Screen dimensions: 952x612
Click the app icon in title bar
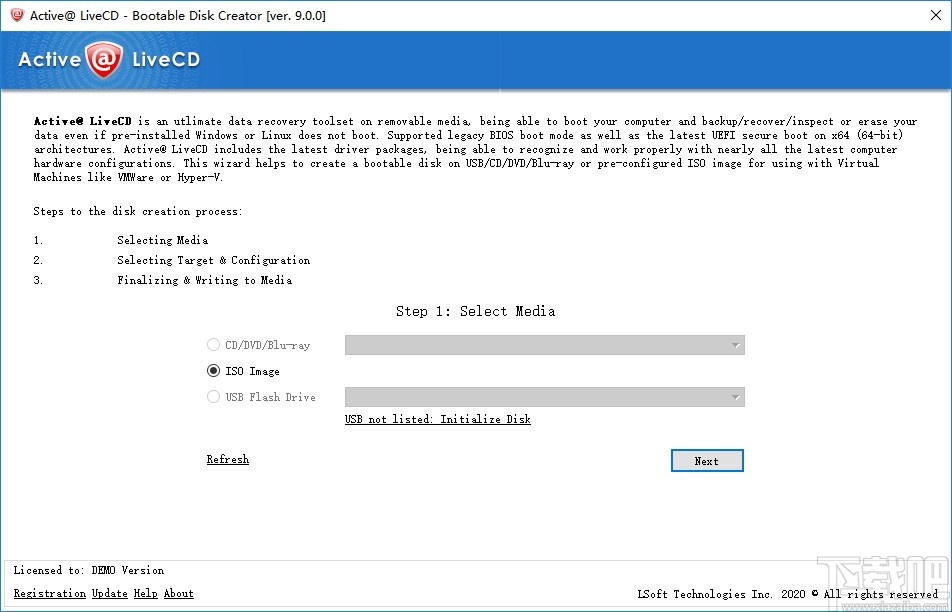coord(17,15)
